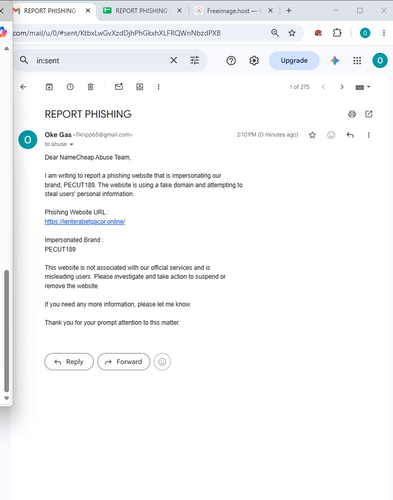Report this email as spam
Screen dimensions: 393x500
tap(70, 87)
